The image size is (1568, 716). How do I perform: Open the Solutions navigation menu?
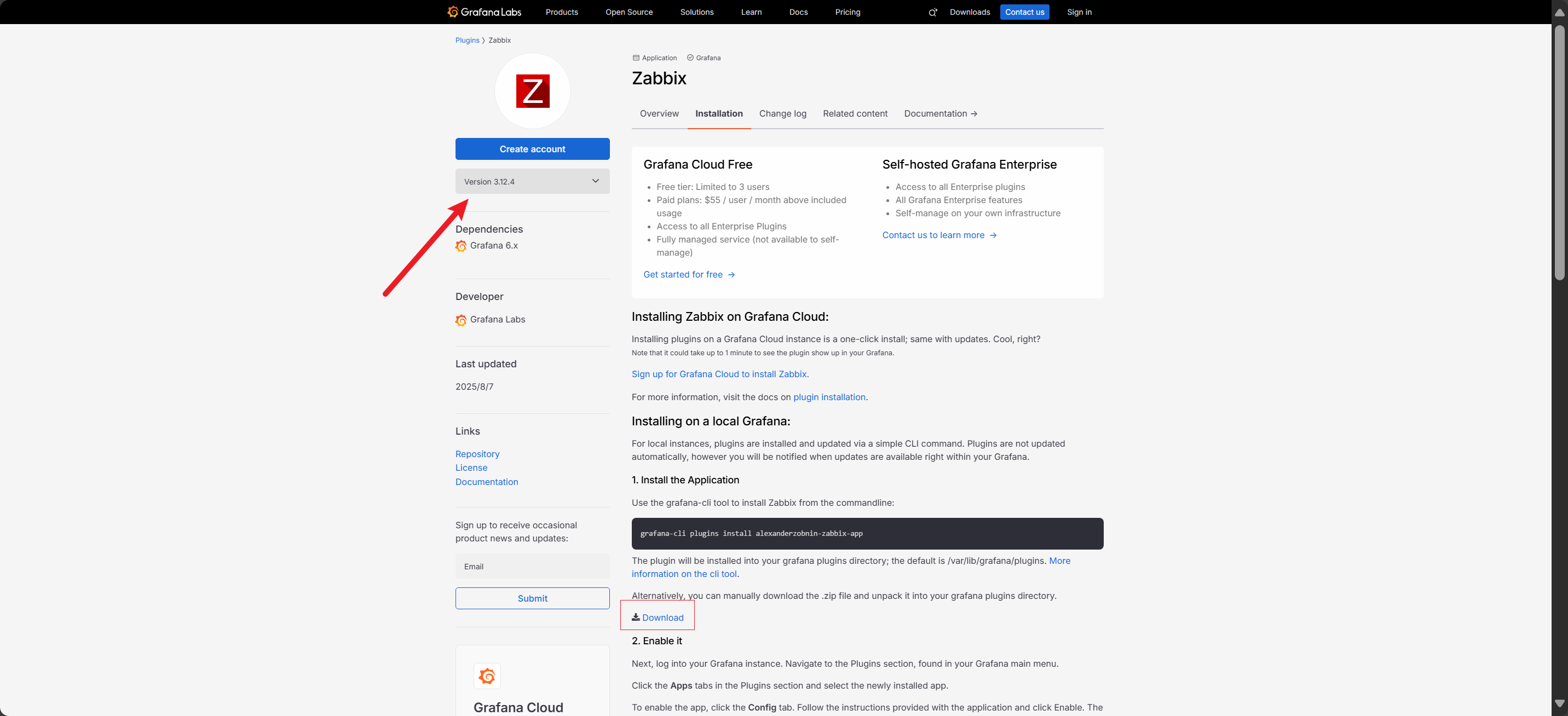pyautogui.click(x=696, y=12)
